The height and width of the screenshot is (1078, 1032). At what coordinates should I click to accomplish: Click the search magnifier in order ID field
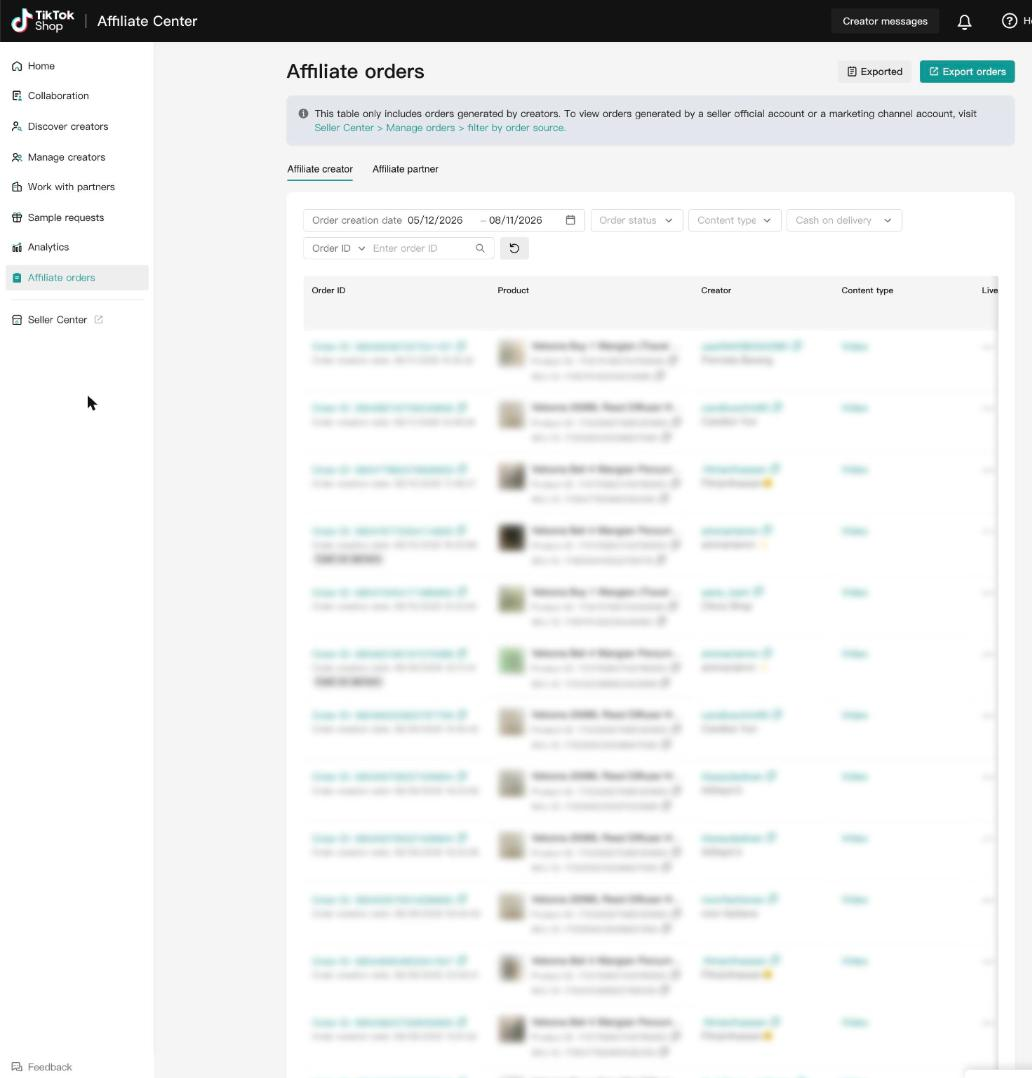(480, 248)
